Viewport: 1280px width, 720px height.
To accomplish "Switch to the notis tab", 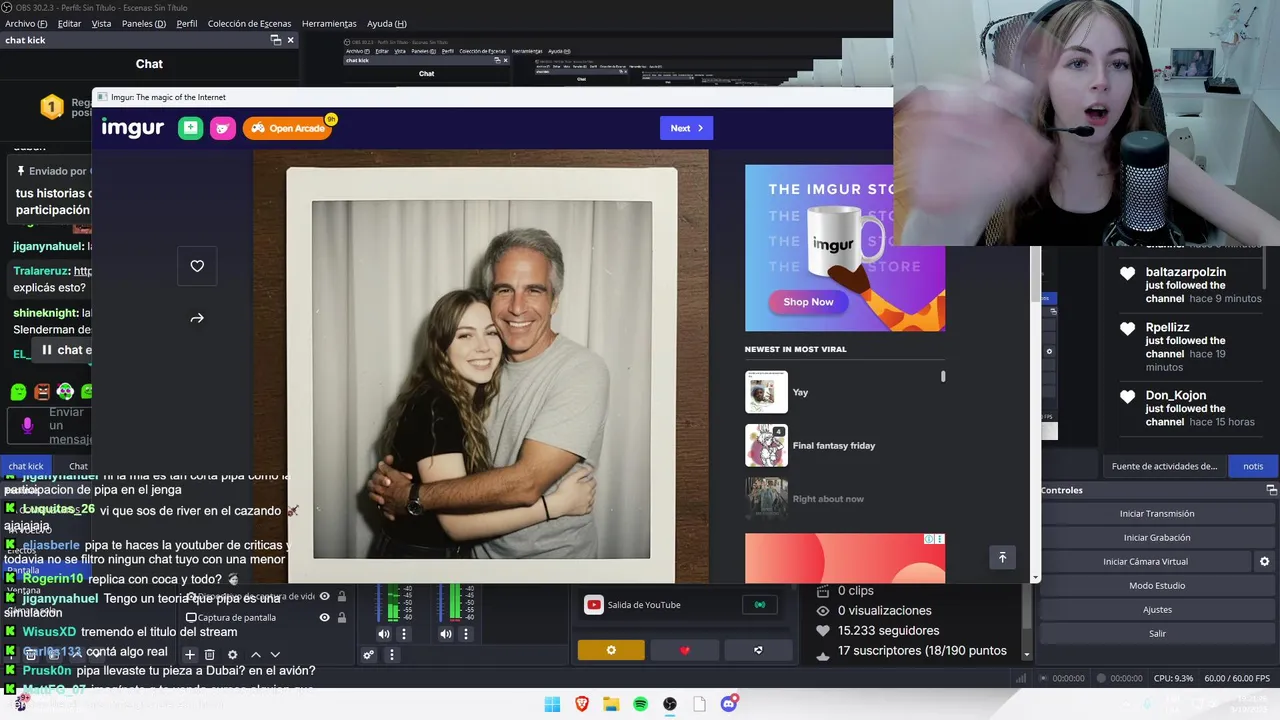I will point(1253,466).
